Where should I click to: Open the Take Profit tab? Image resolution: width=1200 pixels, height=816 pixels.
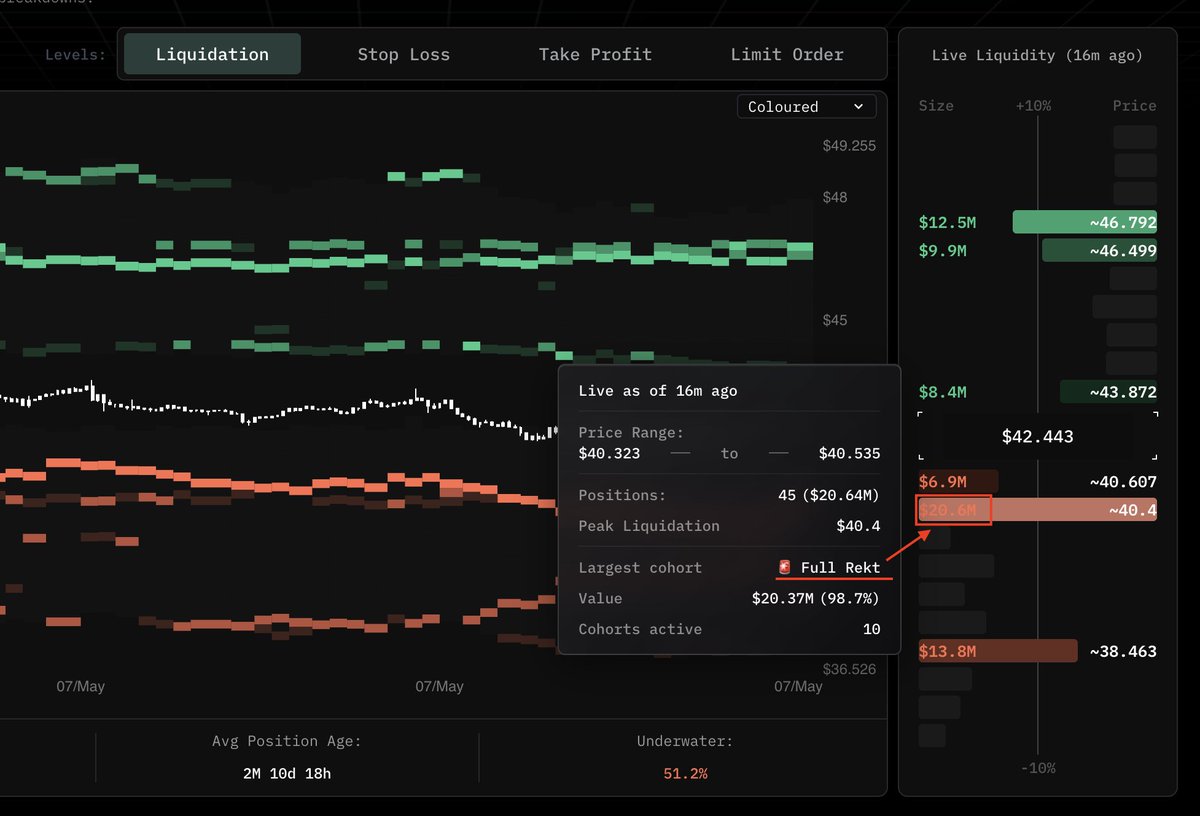point(595,54)
